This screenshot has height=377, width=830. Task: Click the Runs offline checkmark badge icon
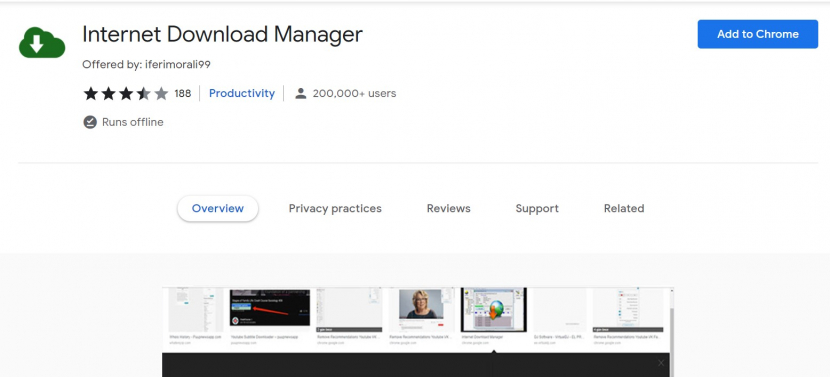coord(90,122)
